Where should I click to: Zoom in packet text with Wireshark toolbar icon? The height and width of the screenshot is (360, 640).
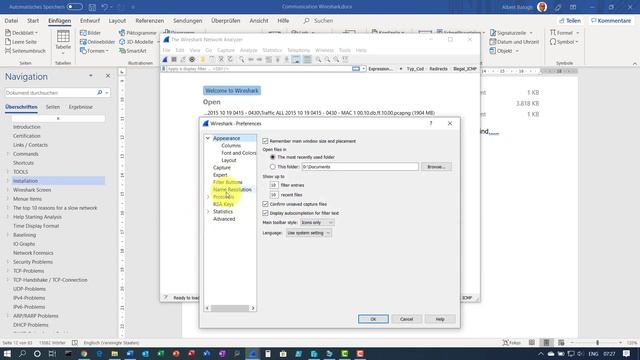coord(318,60)
